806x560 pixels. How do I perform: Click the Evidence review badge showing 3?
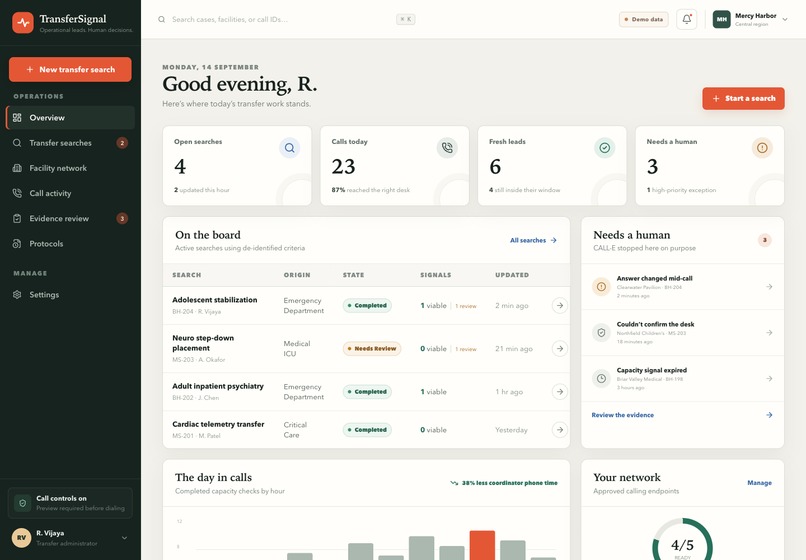click(122, 219)
